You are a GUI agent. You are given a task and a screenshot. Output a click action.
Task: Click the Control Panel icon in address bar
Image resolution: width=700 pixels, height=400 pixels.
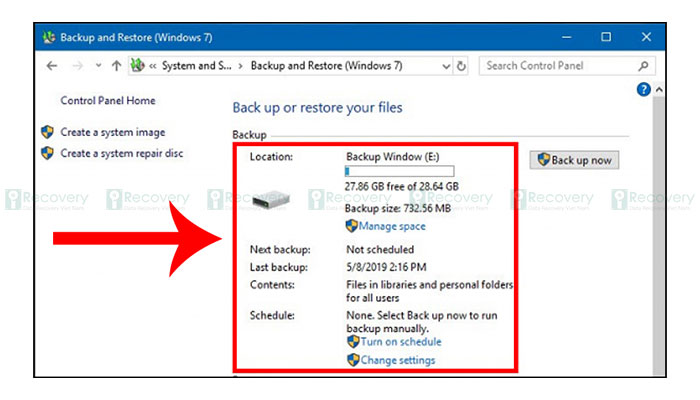click(138, 66)
